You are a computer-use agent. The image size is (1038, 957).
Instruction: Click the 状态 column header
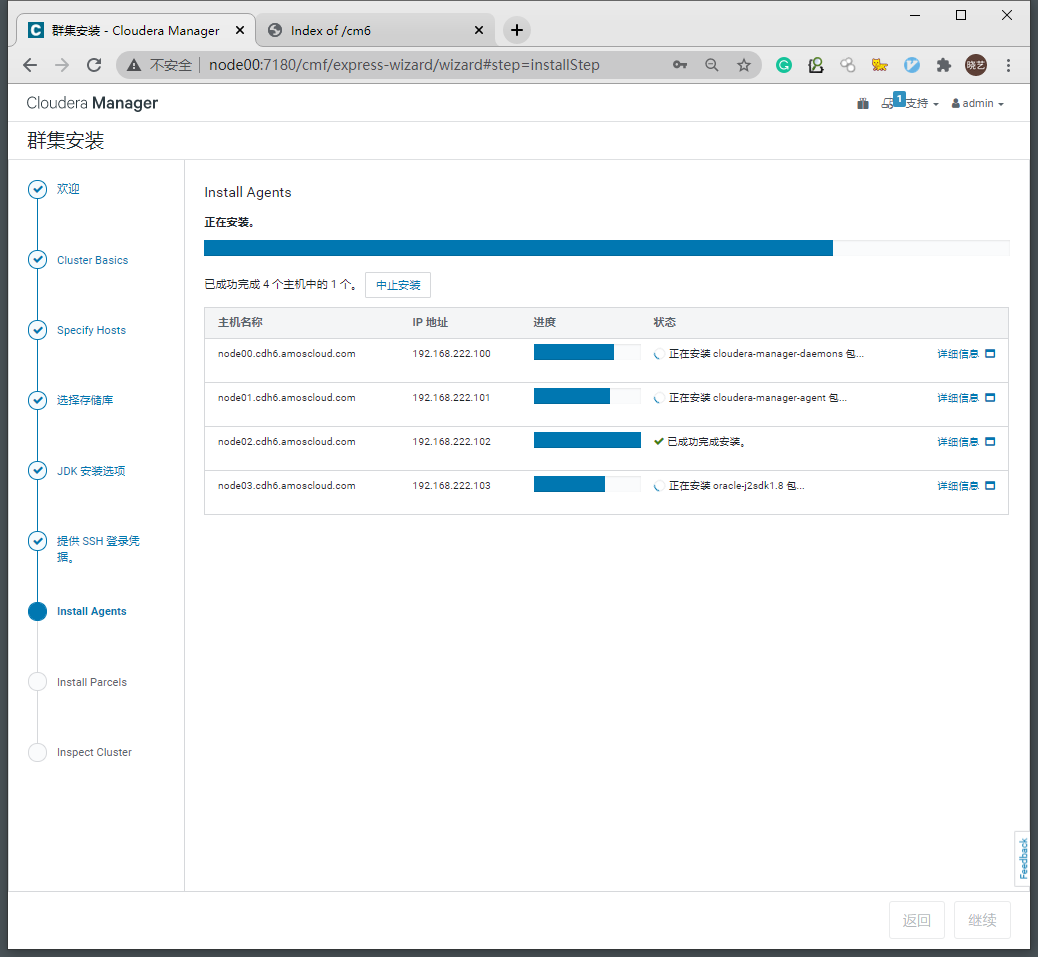[665, 322]
